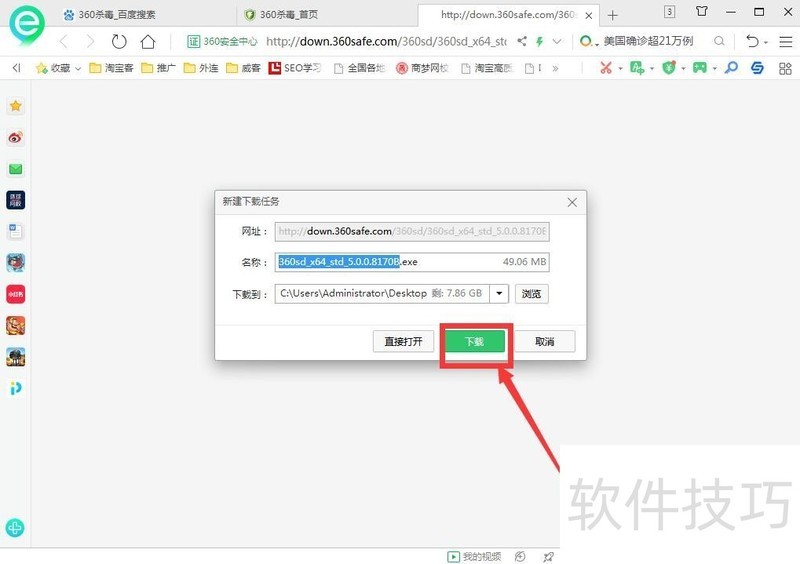
Task: Open a new tab with plus
Action: [613, 16]
